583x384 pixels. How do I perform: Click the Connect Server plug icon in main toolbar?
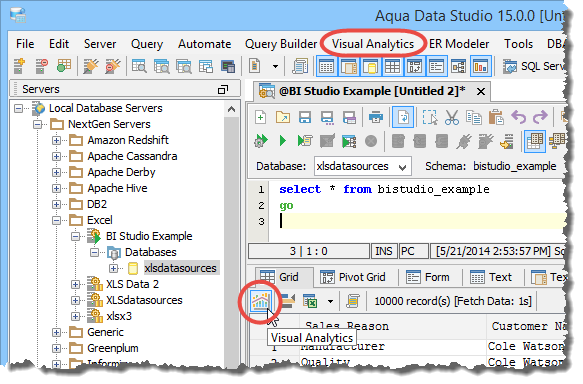coord(90,66)
